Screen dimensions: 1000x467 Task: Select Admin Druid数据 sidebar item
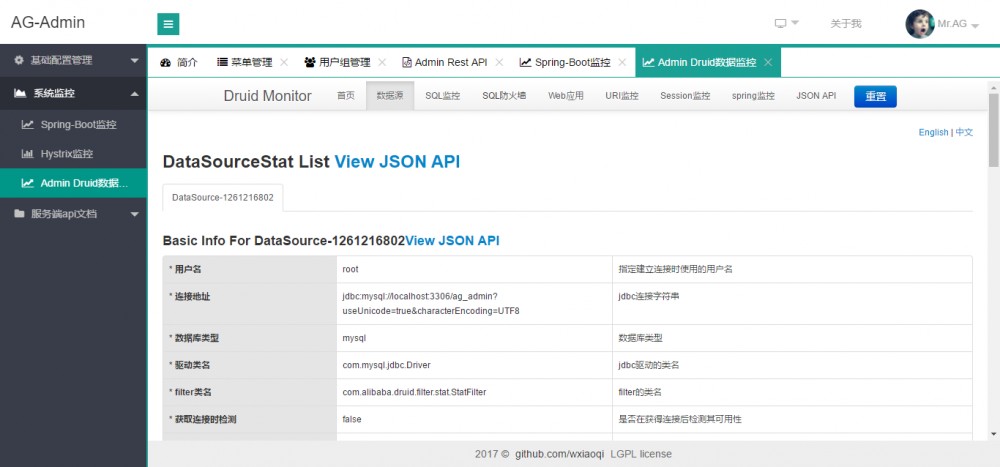73,183
